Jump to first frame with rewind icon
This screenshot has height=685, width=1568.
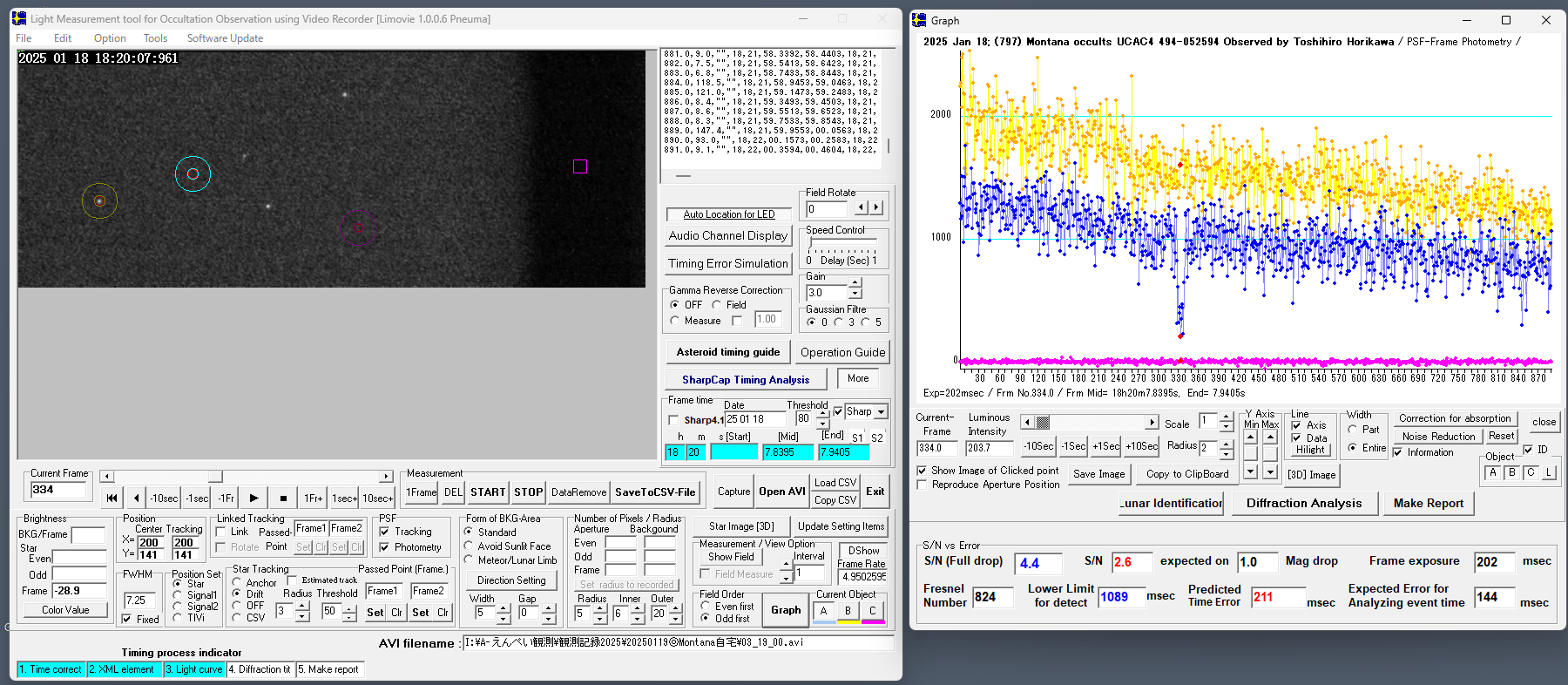(x=112, y=498)
